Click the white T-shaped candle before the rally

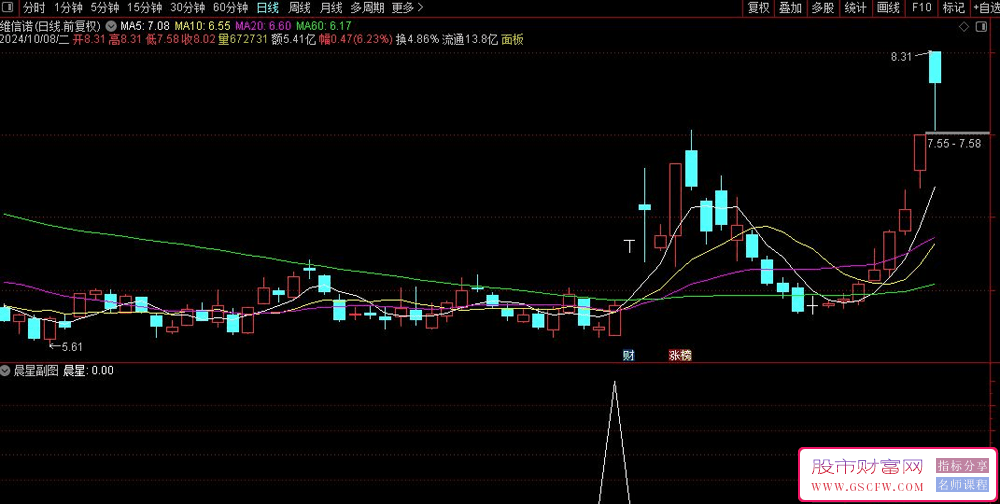[630, 246]
